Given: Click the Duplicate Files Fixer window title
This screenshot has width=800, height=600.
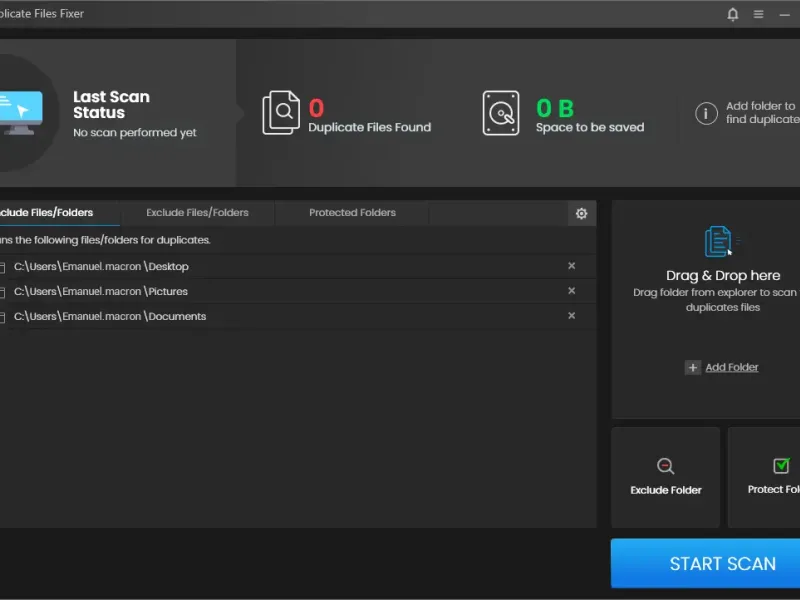Looking at the screenshot, I should pos(42,14).
